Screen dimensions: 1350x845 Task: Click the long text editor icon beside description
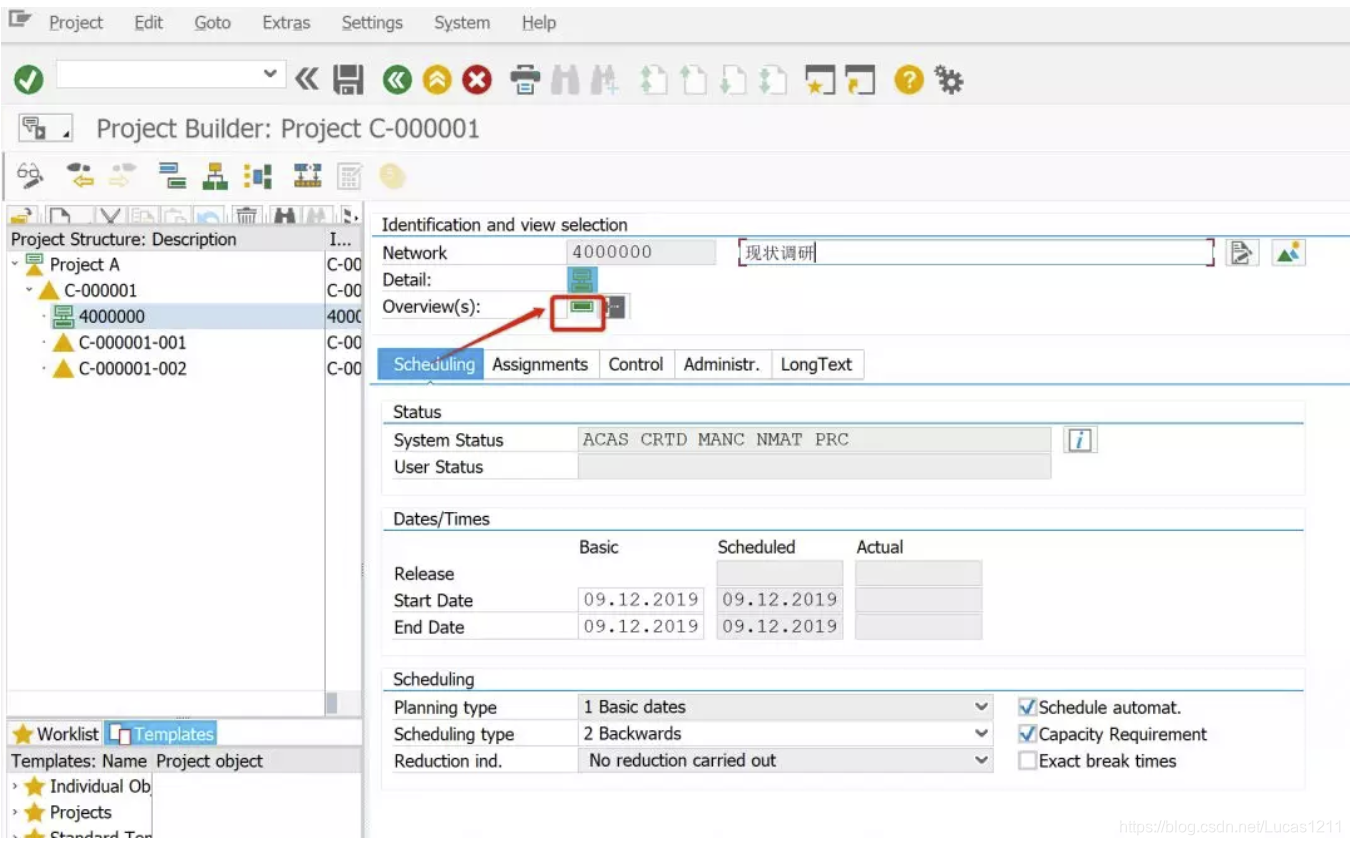pos(1241,253)
